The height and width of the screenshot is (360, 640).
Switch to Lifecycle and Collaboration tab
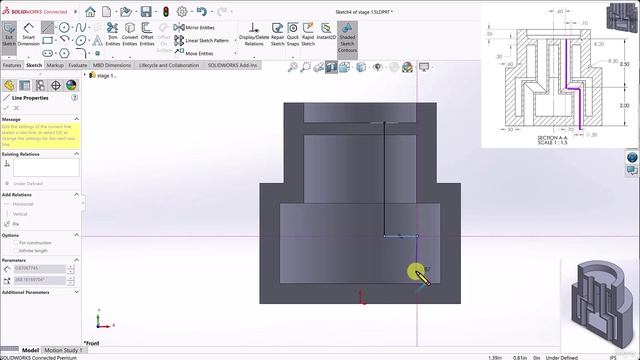coord(169,65)
